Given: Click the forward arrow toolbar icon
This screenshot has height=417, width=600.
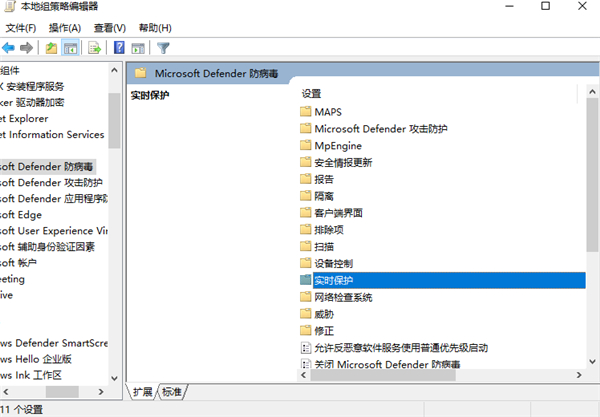Looking at the screenshot, I should tap(26, 47).
